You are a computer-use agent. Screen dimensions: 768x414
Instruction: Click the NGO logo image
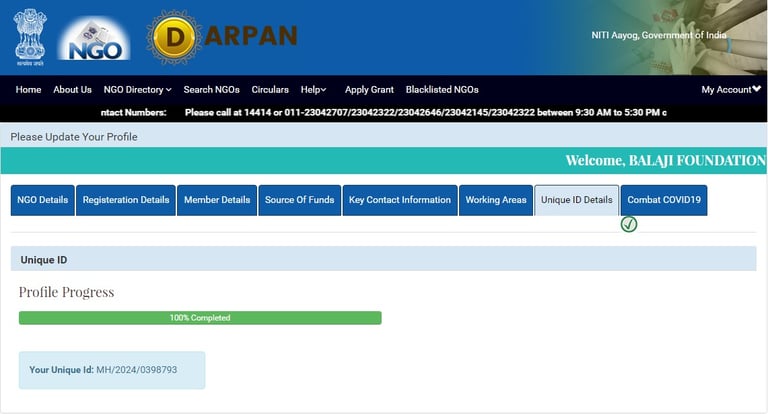click(x=95, y=38)
